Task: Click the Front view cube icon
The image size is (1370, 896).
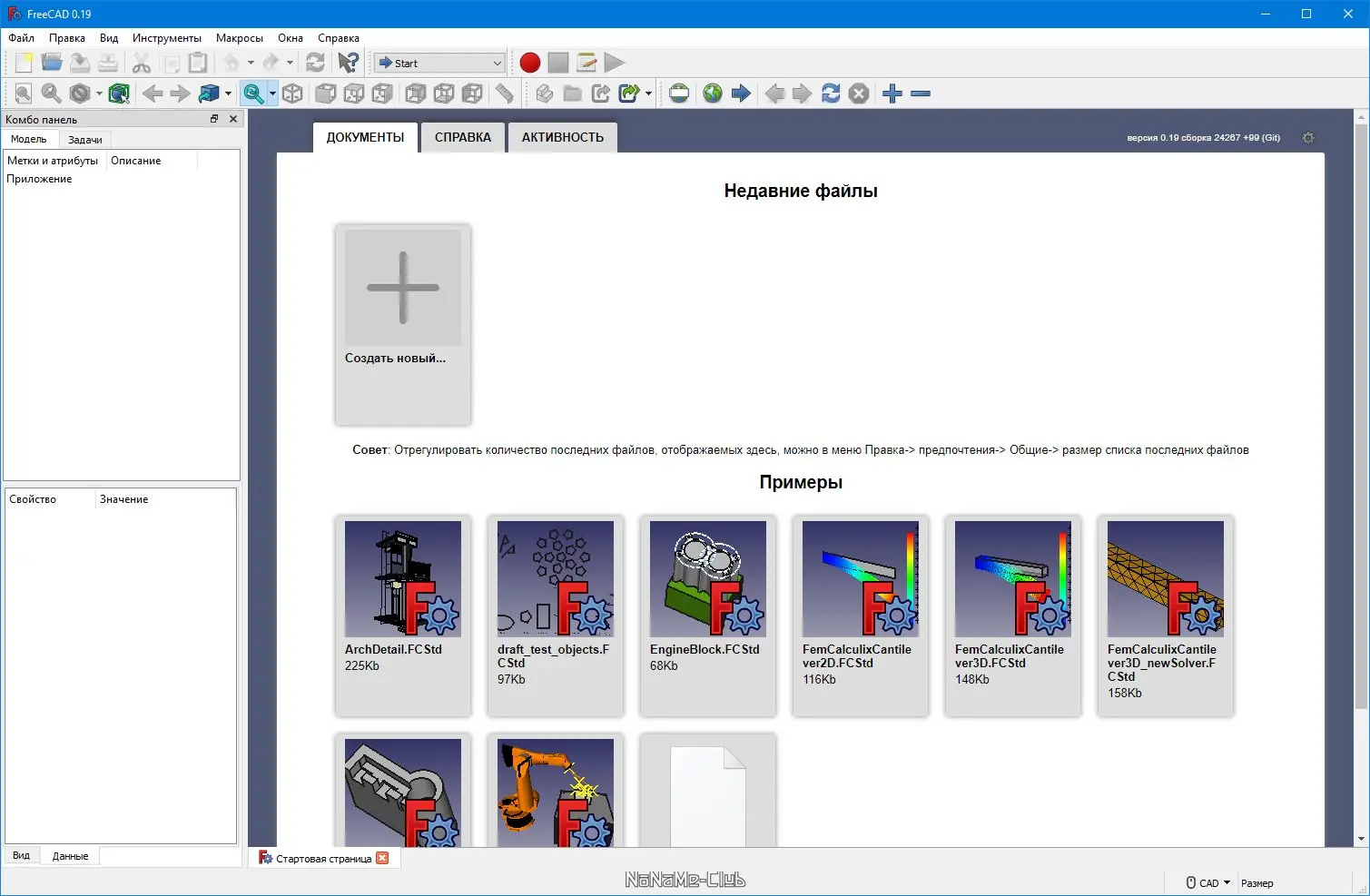Action: [326, 94]
